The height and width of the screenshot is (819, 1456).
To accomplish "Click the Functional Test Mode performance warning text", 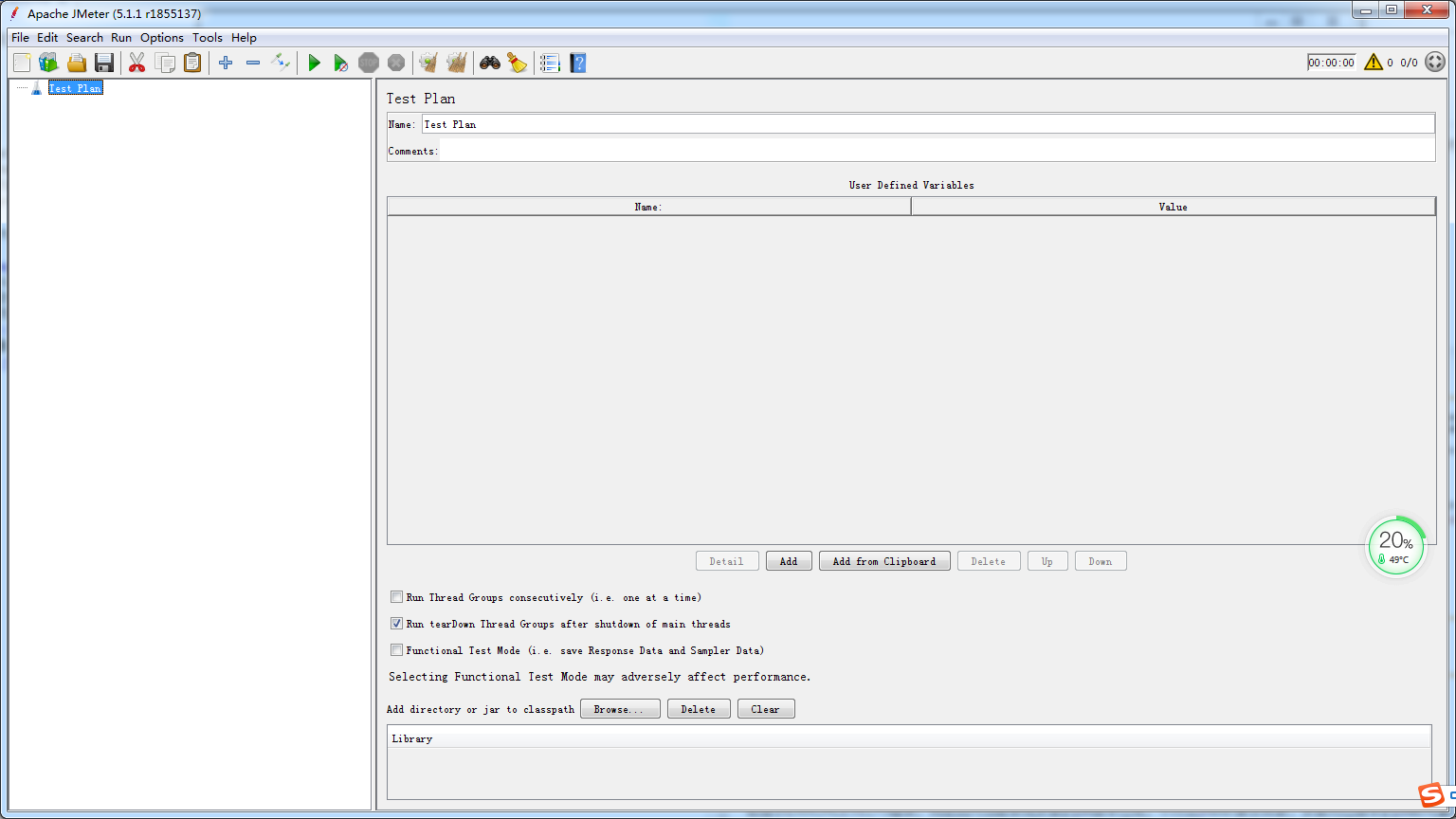I will coord(600,677).
